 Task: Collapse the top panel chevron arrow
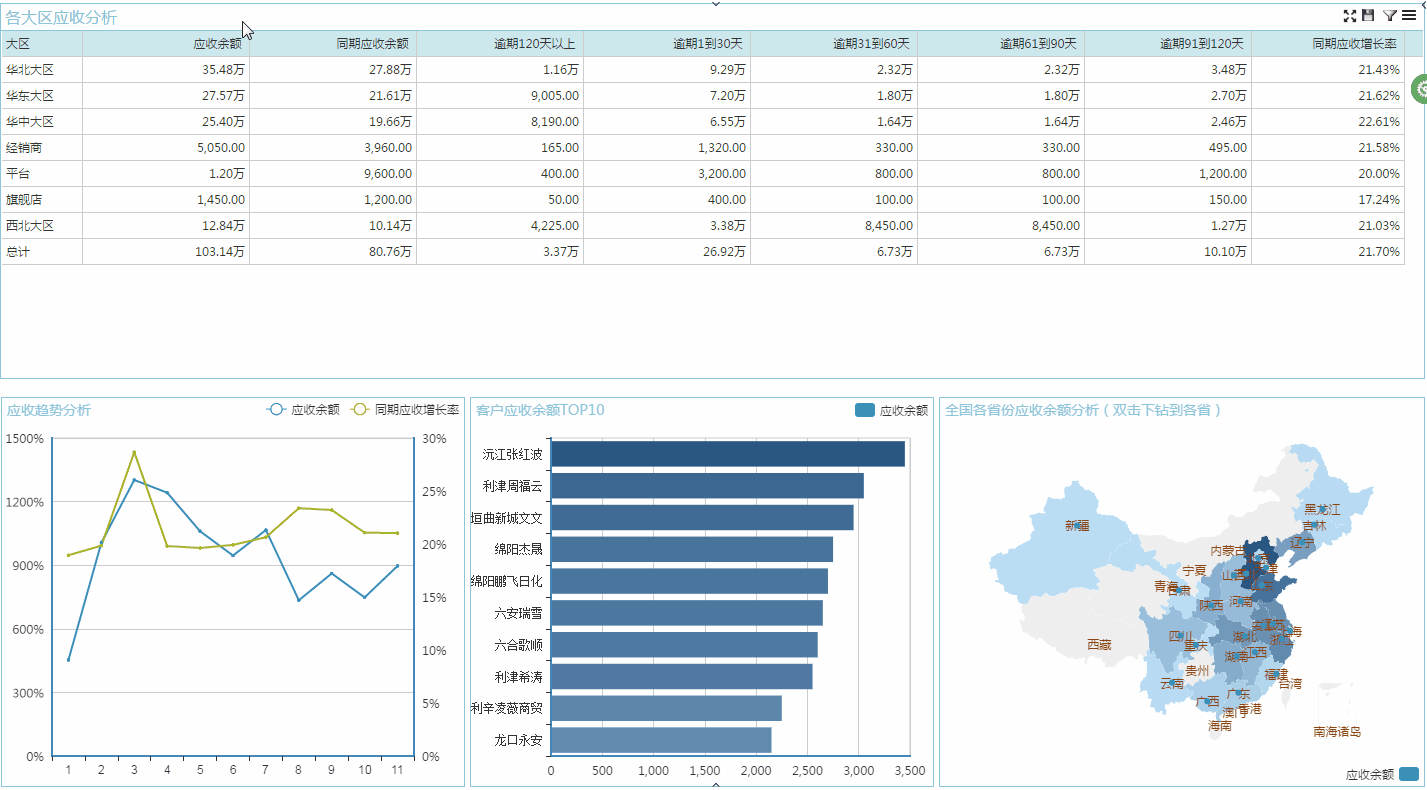tap(715, 4)
